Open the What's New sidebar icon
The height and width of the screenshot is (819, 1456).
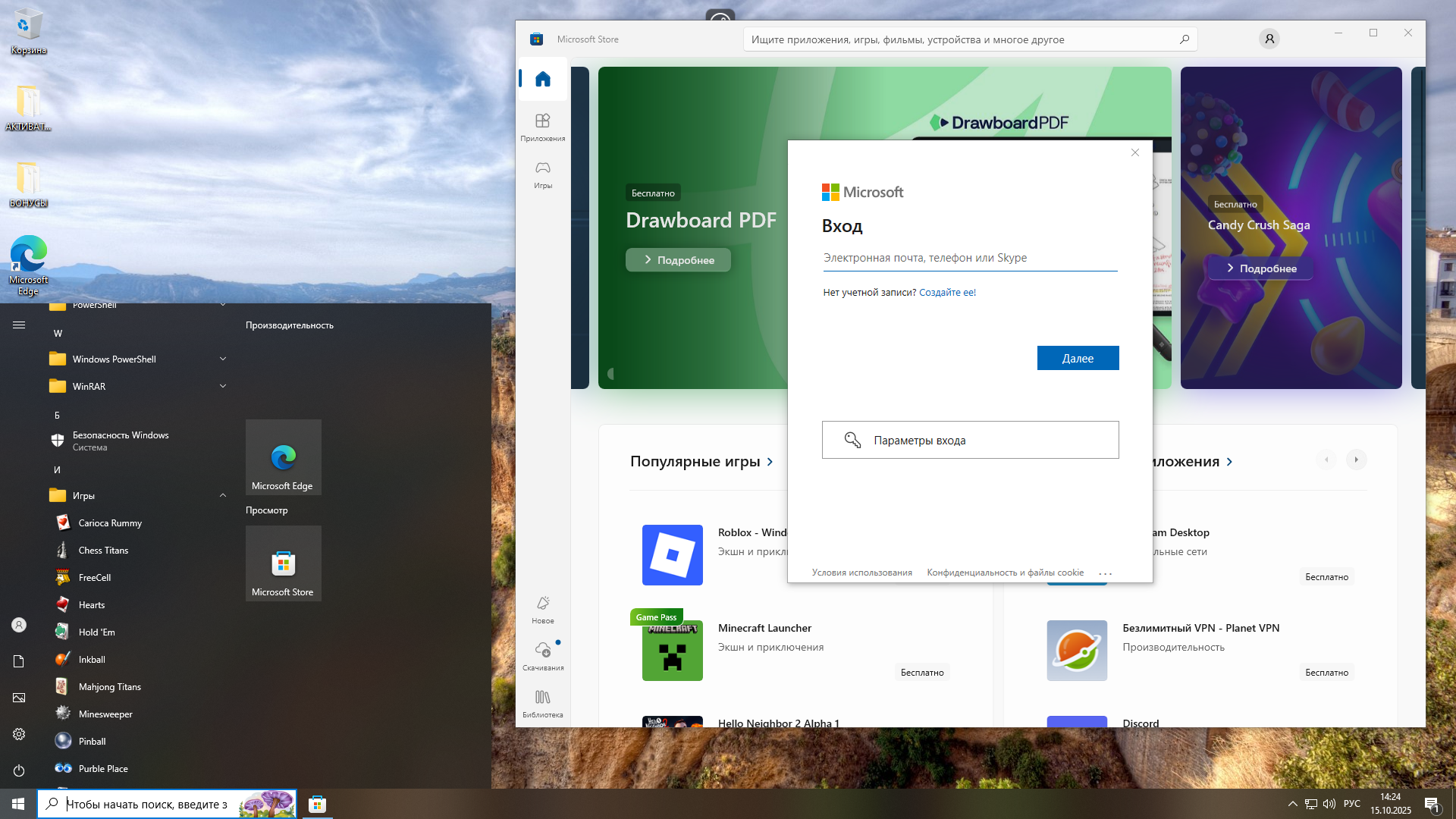(542, 608)
